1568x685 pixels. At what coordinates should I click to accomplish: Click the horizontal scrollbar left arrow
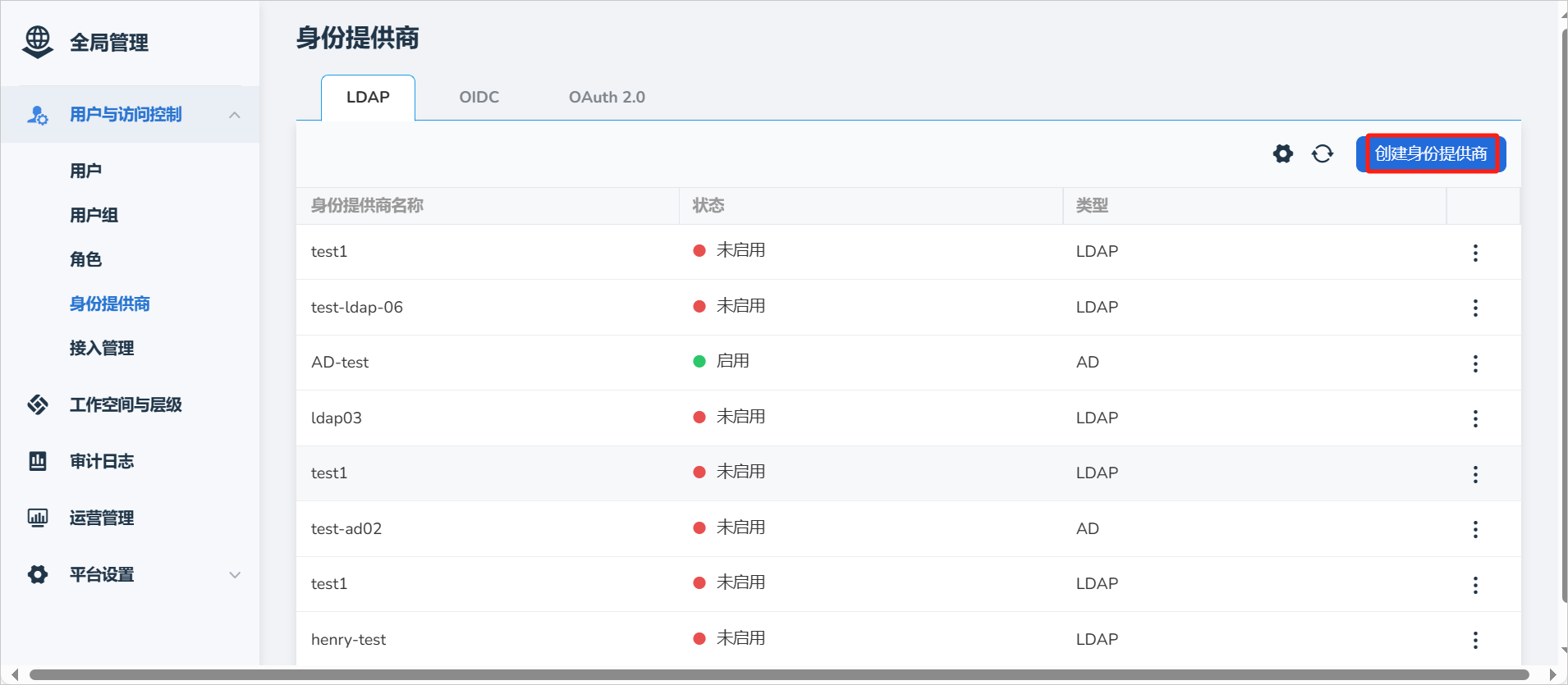pyautogui.click(x=15, y=675)
